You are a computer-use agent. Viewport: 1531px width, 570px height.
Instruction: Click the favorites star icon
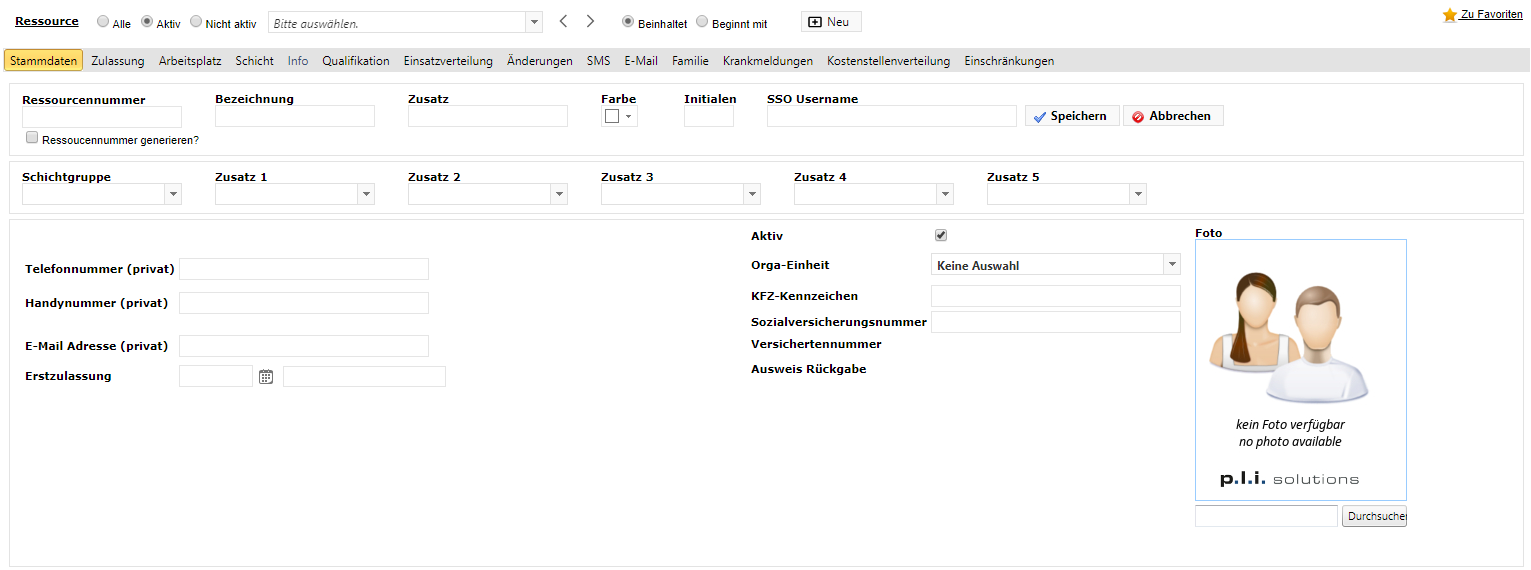(1449, 15)
